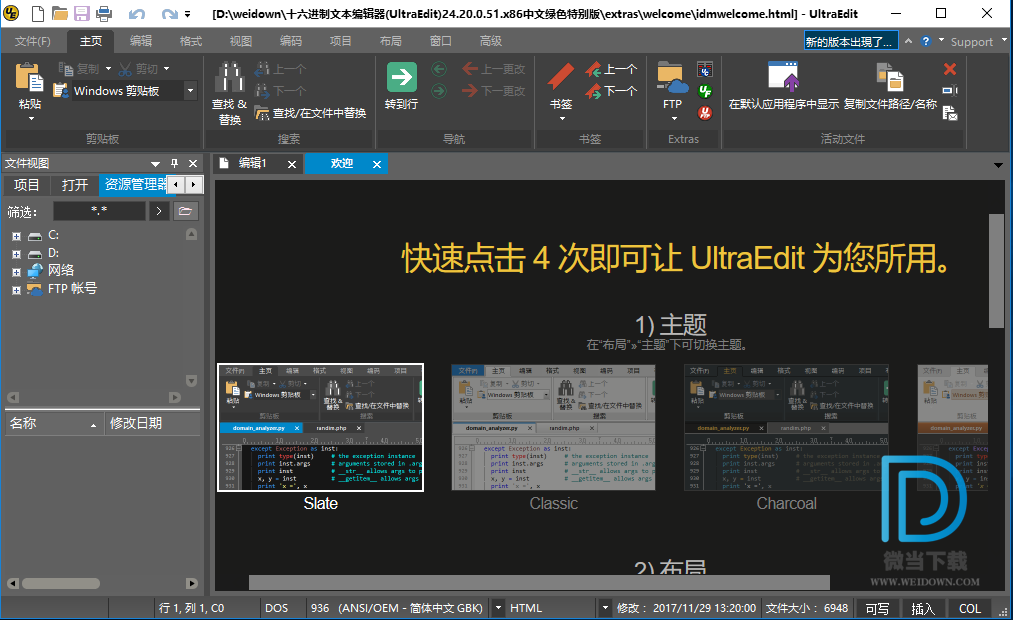Open a file with the folder icon
Viewport: 1013px width, 620px height.
[x=59, y=13]
